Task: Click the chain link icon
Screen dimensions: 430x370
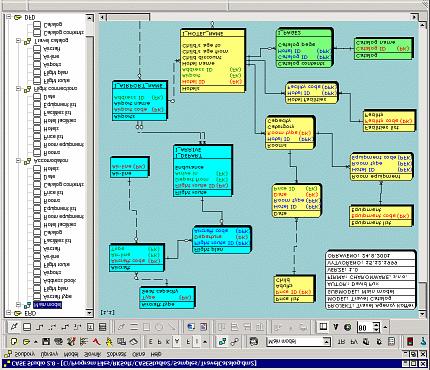Action: 235,342
